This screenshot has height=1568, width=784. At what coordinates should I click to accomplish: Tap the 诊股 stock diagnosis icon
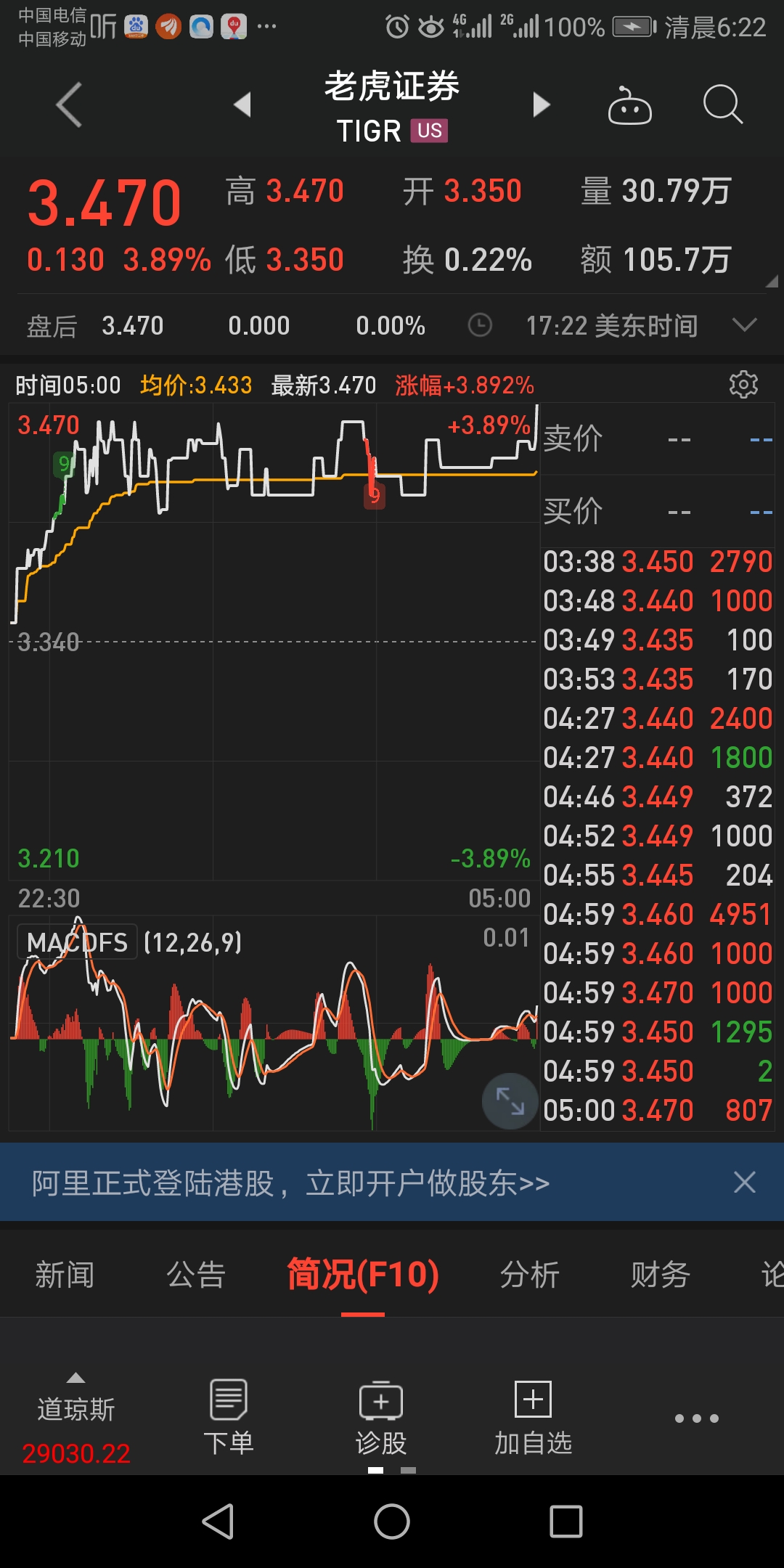[x=381, y=1417]
